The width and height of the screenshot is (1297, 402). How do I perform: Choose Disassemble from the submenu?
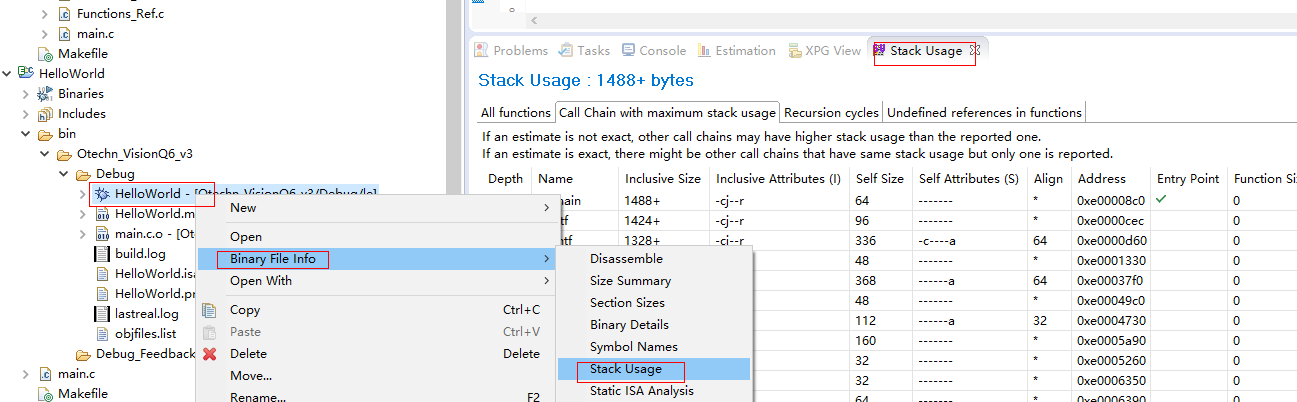click(626, 259)
